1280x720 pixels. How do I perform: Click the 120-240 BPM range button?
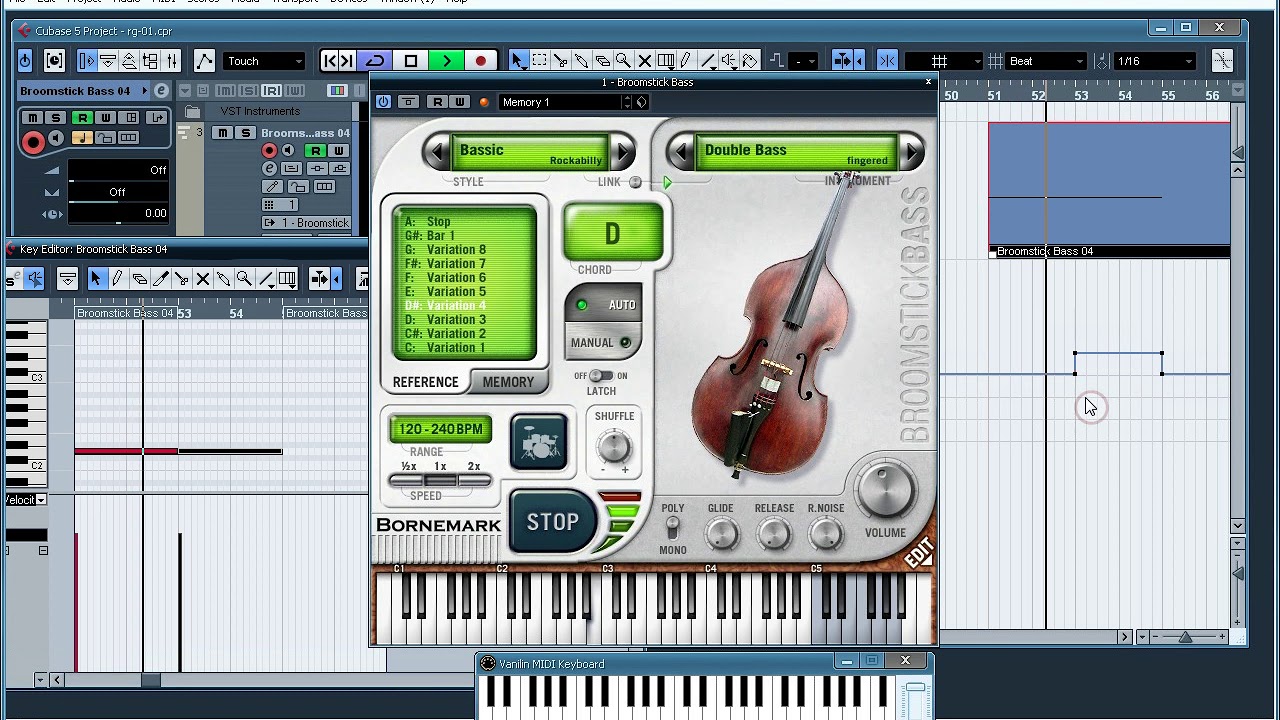click(440, 429)
